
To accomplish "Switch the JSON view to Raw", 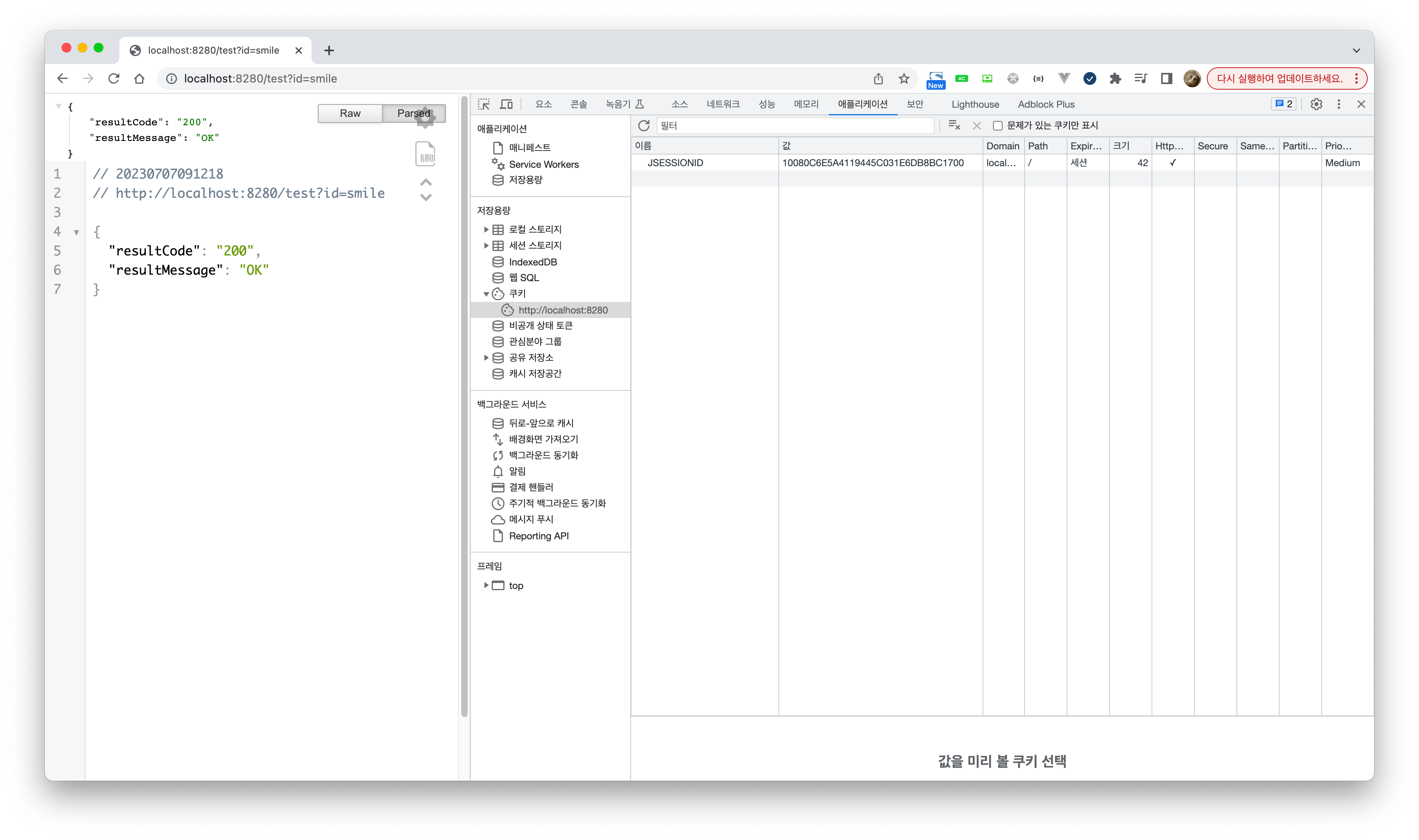I will click(350, 113).
